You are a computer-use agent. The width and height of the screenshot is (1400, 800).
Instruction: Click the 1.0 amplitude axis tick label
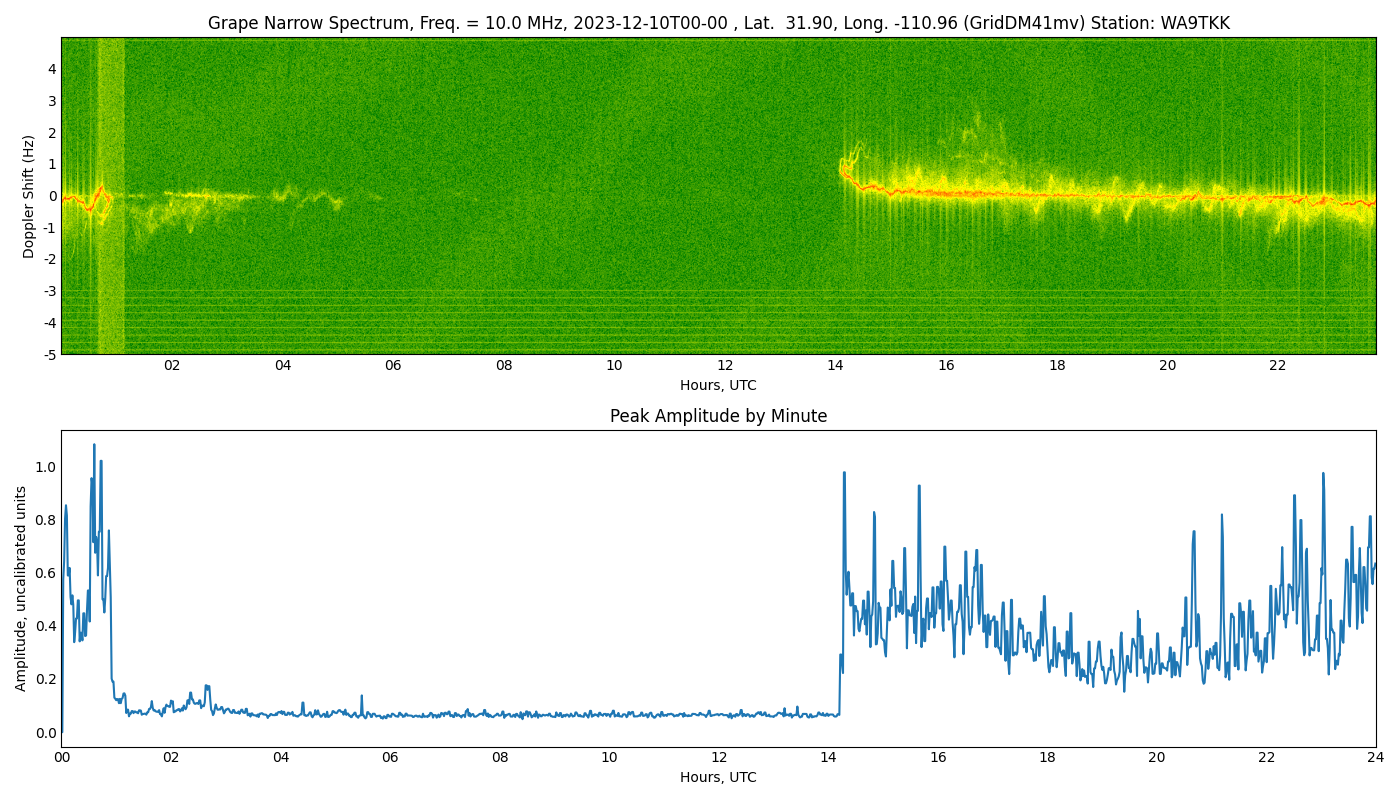click(x=44, y=467)
